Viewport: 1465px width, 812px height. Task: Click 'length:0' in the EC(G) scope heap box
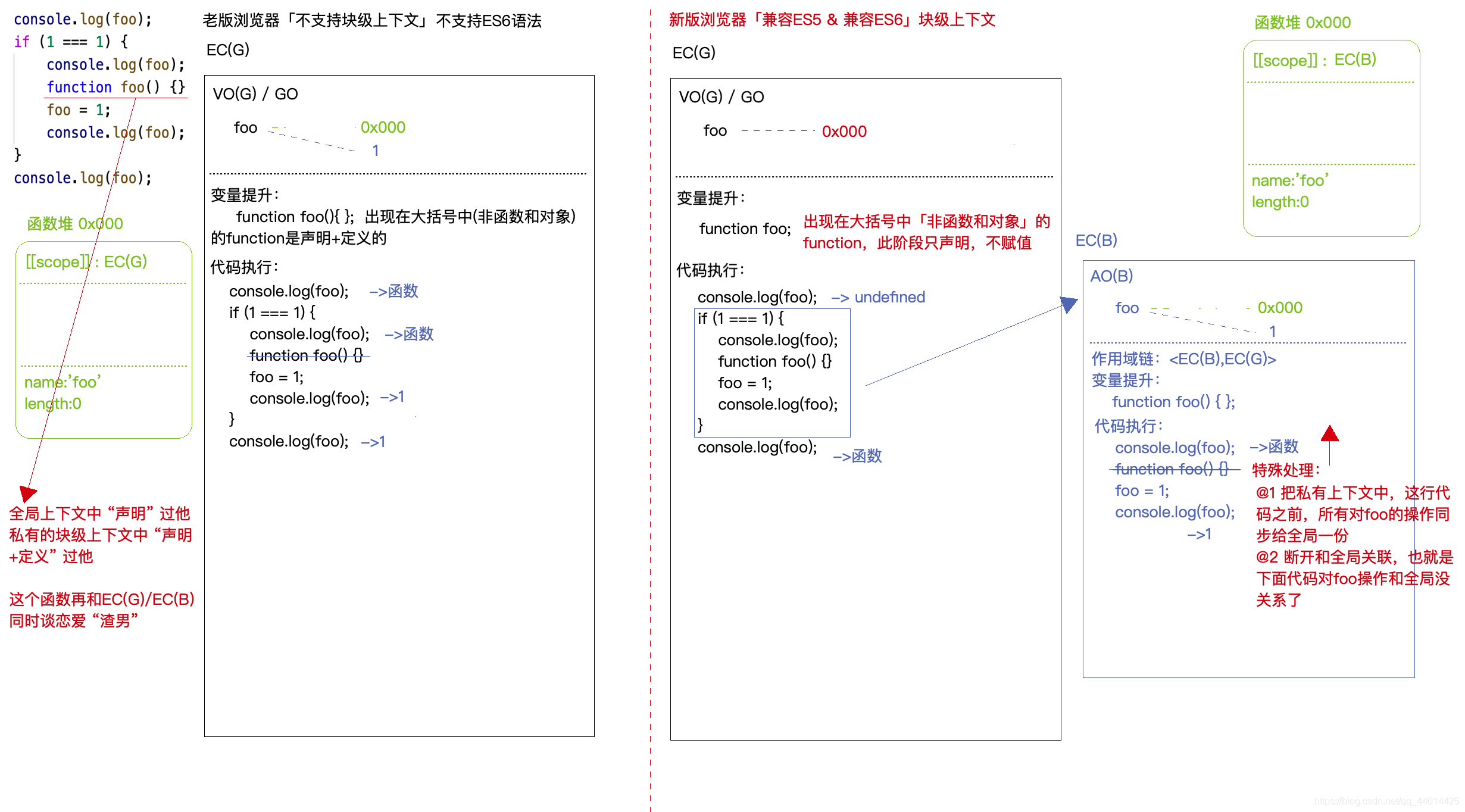point(53,404)
